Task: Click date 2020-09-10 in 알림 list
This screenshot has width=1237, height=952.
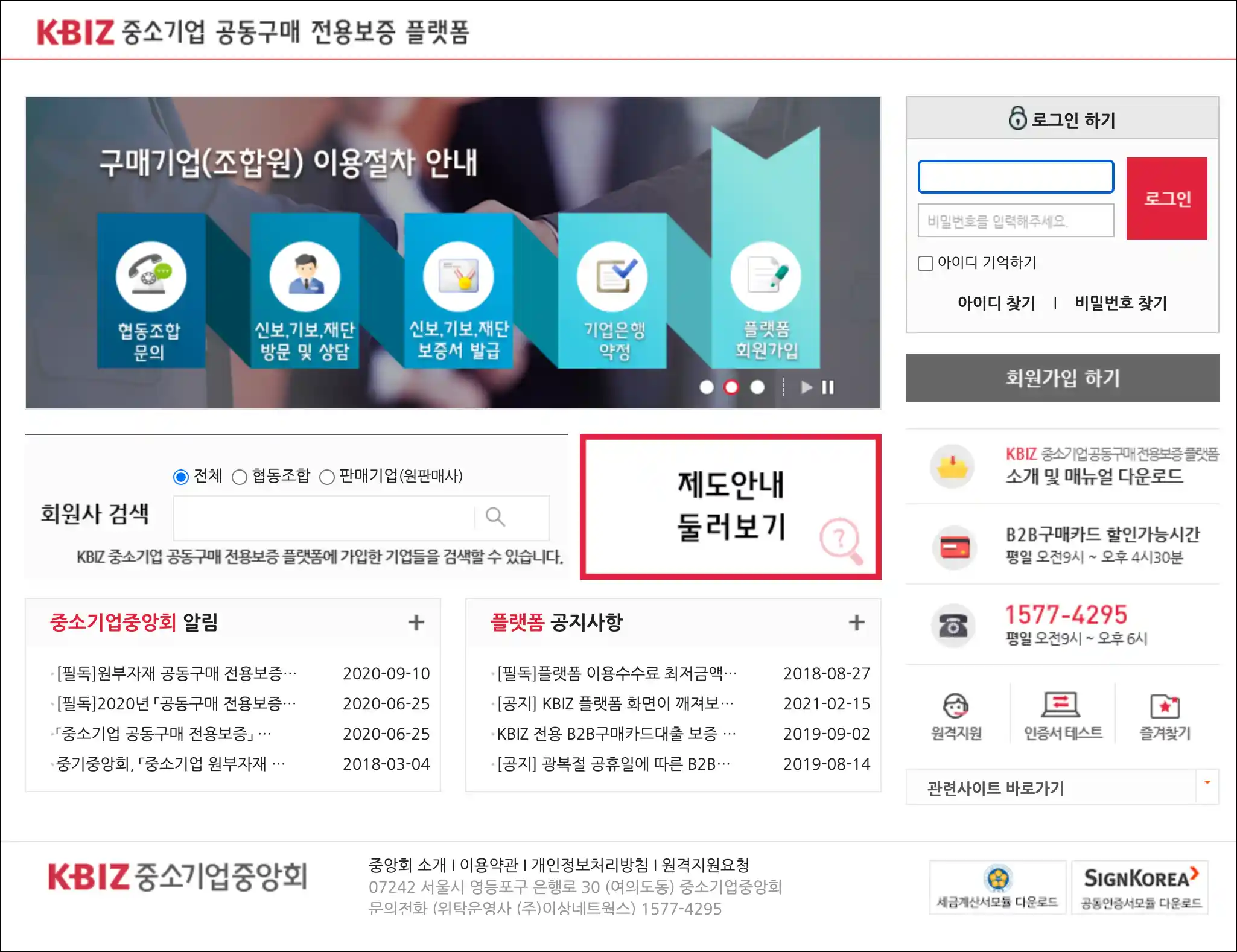Action: [386, 673]
